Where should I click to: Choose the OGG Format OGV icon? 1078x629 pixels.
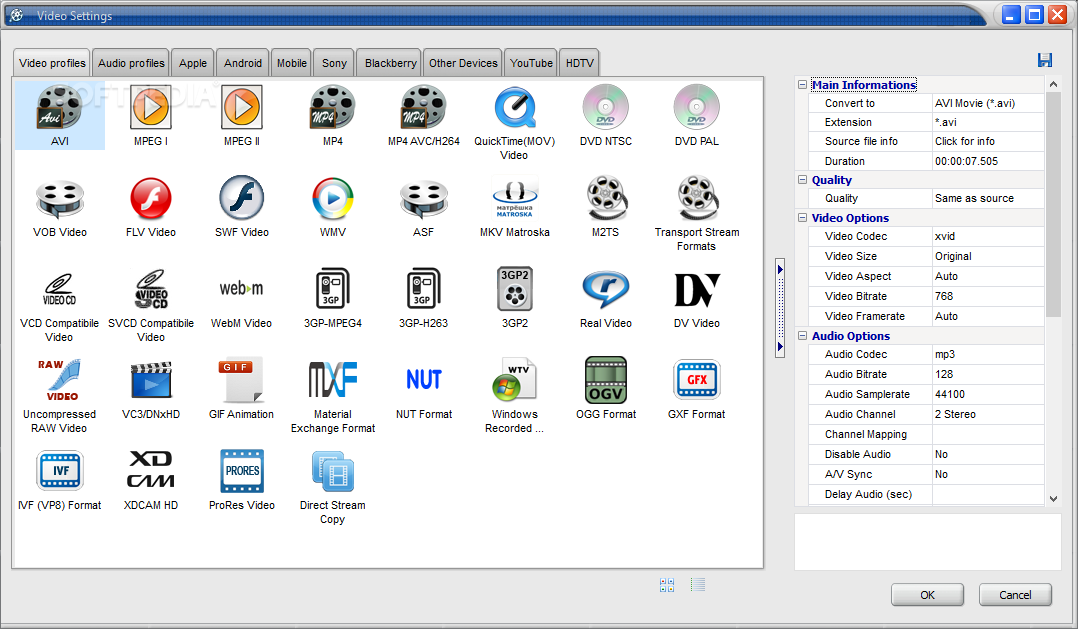click(606, 379)
